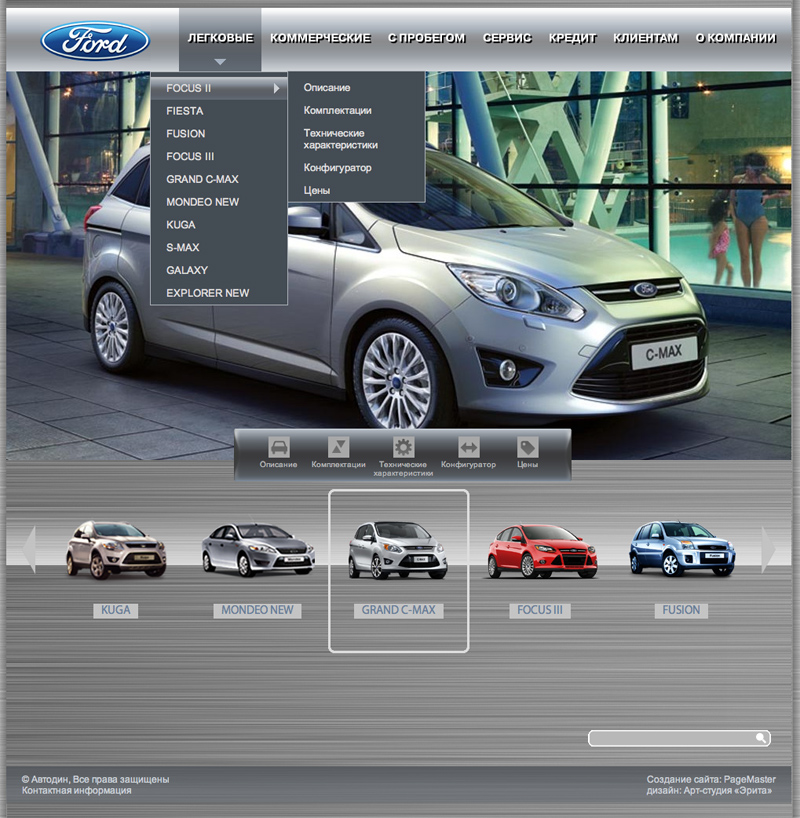Click the FUSION carousel label
The height and width of the screenshot is (818, 800).
[681, 610]
